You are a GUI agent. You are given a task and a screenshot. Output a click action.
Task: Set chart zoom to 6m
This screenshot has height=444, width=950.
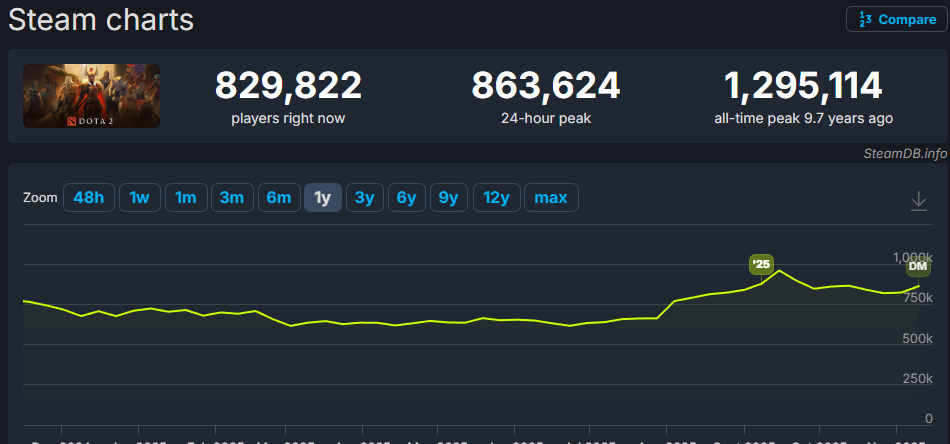pos(279,198)
